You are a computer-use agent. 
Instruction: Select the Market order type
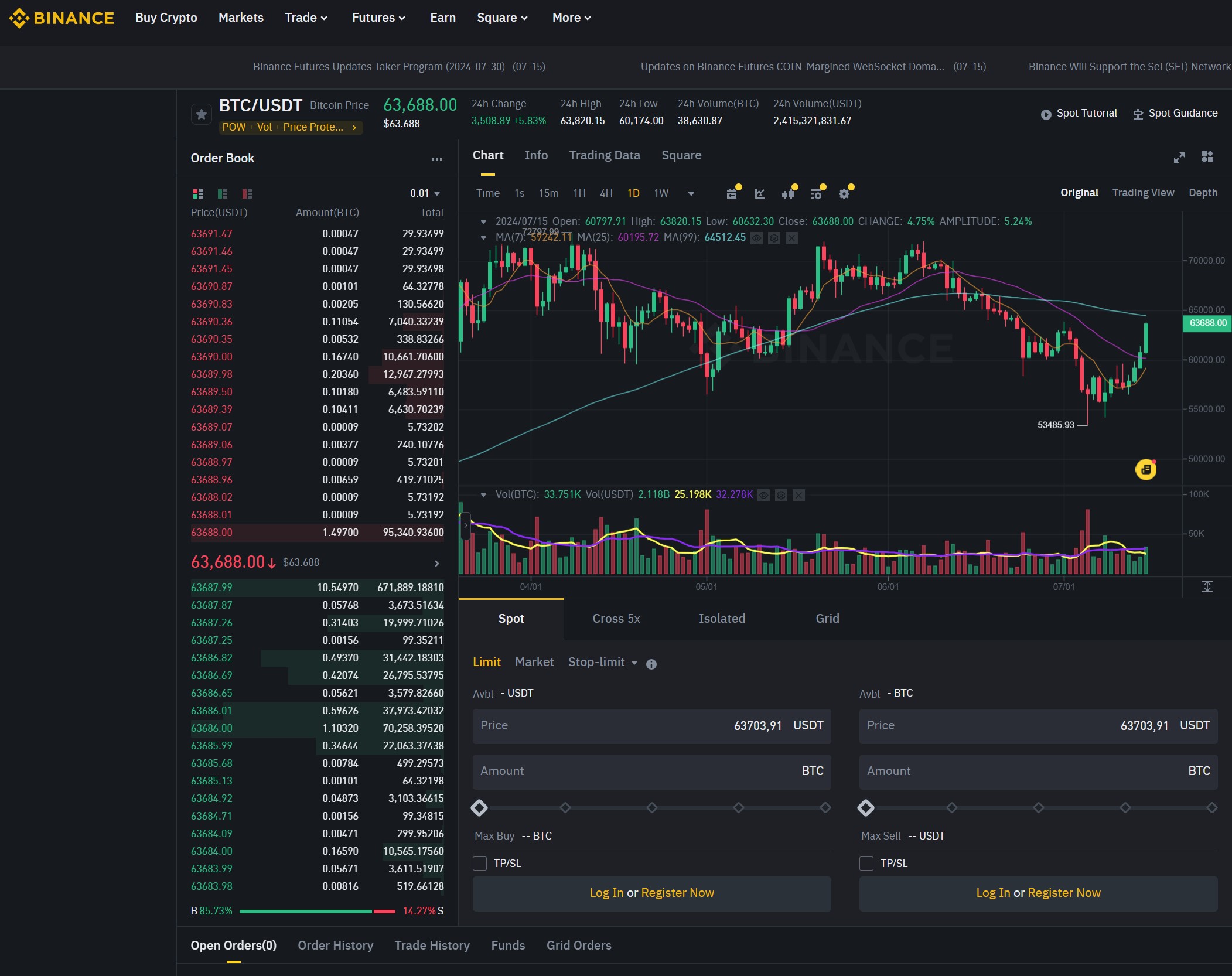pyautogui.click(x=534, y=662)
